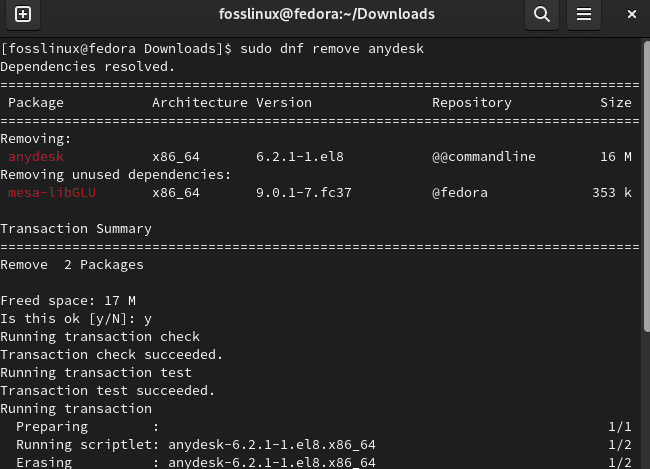Click the 'Package' column header
Screen dimensions: 650x469
(36, 103)
